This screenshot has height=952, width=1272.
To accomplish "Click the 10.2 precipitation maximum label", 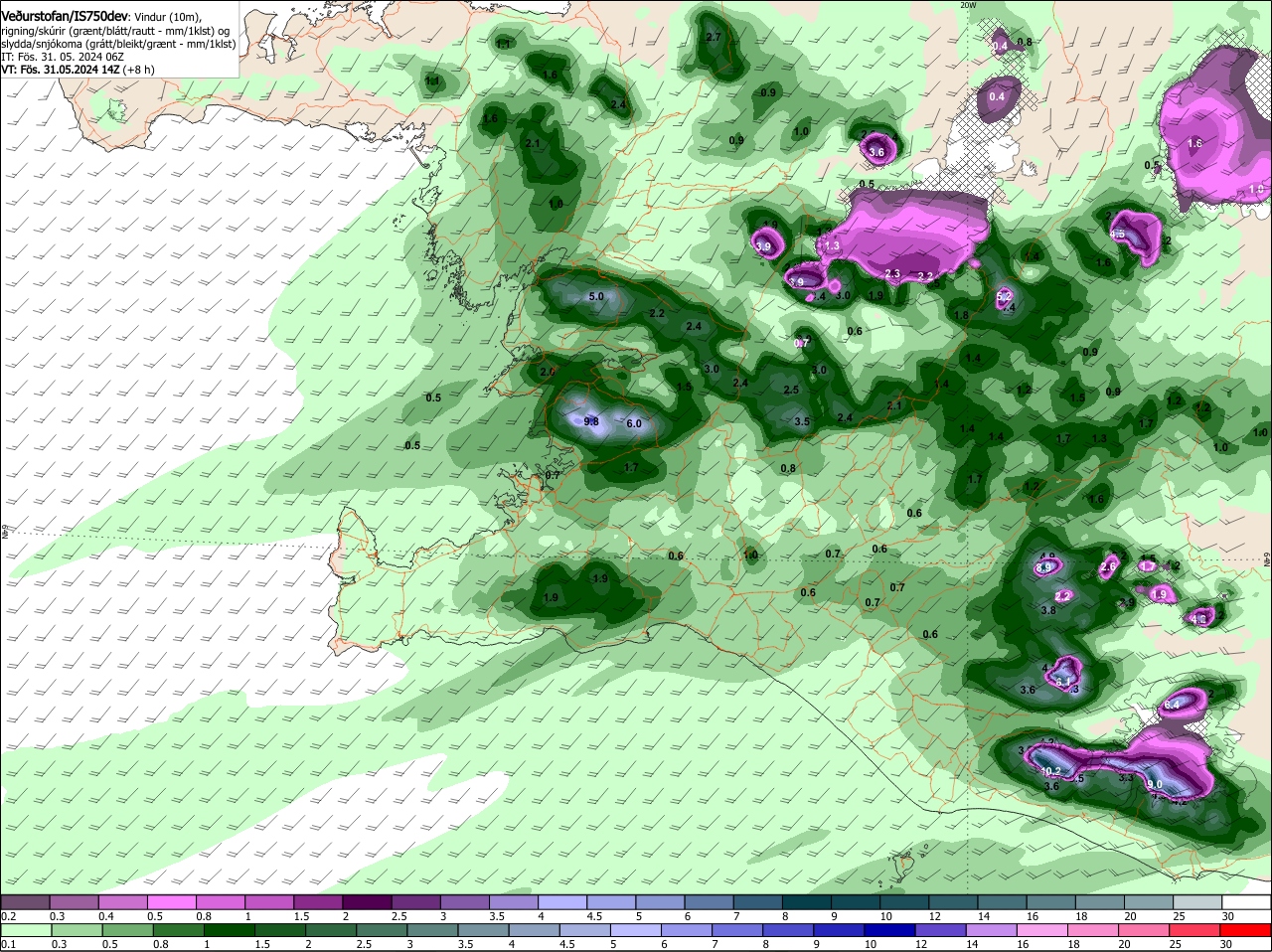I will point(1050,771).
